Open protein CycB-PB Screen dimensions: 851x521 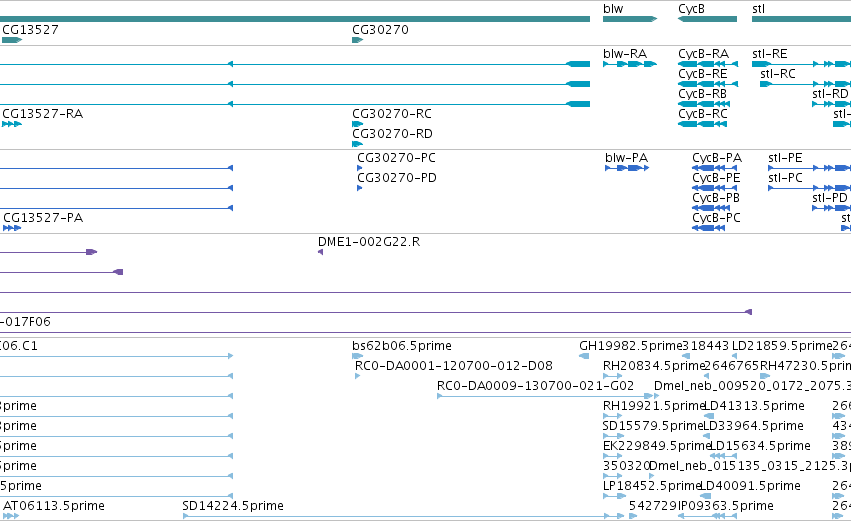point(716,198)
